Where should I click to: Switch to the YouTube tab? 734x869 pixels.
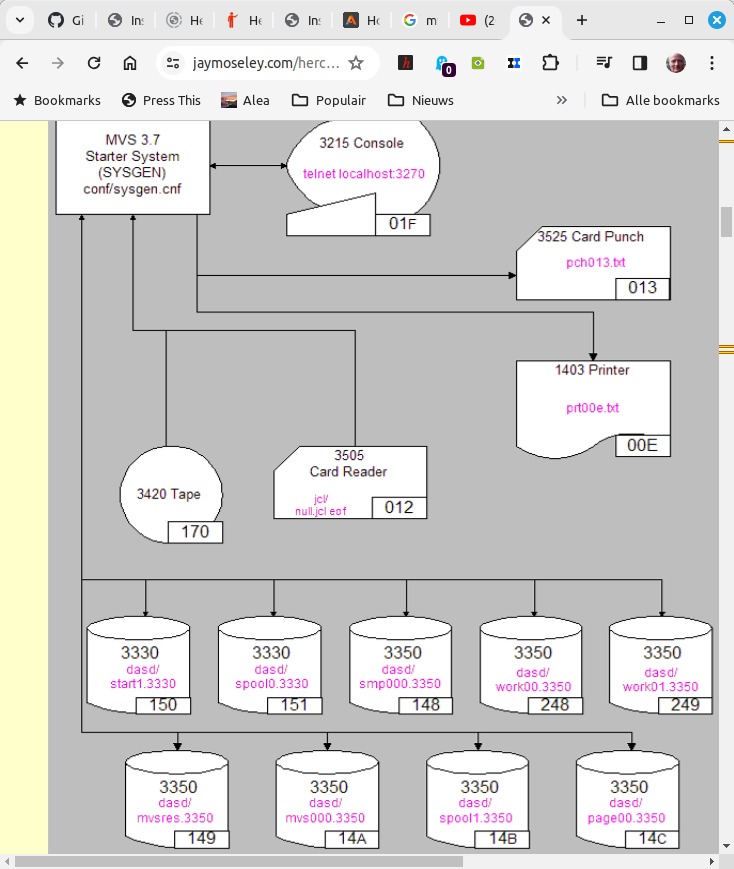click(x=478, y=20)
